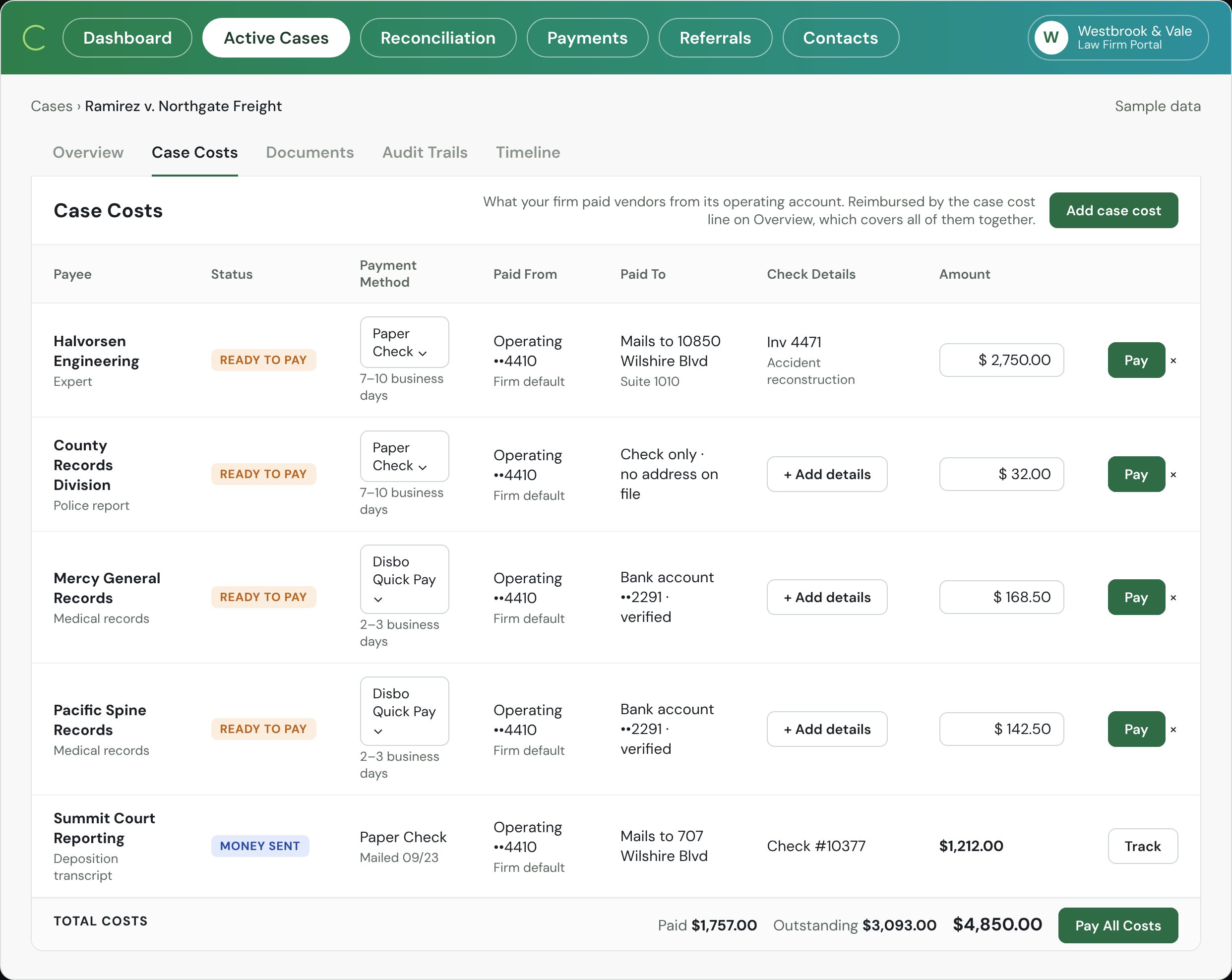This screenshot has width=1232, height=980.
Task: Pay the Pacific Spine Records cost
Action: click(1136, 730)
